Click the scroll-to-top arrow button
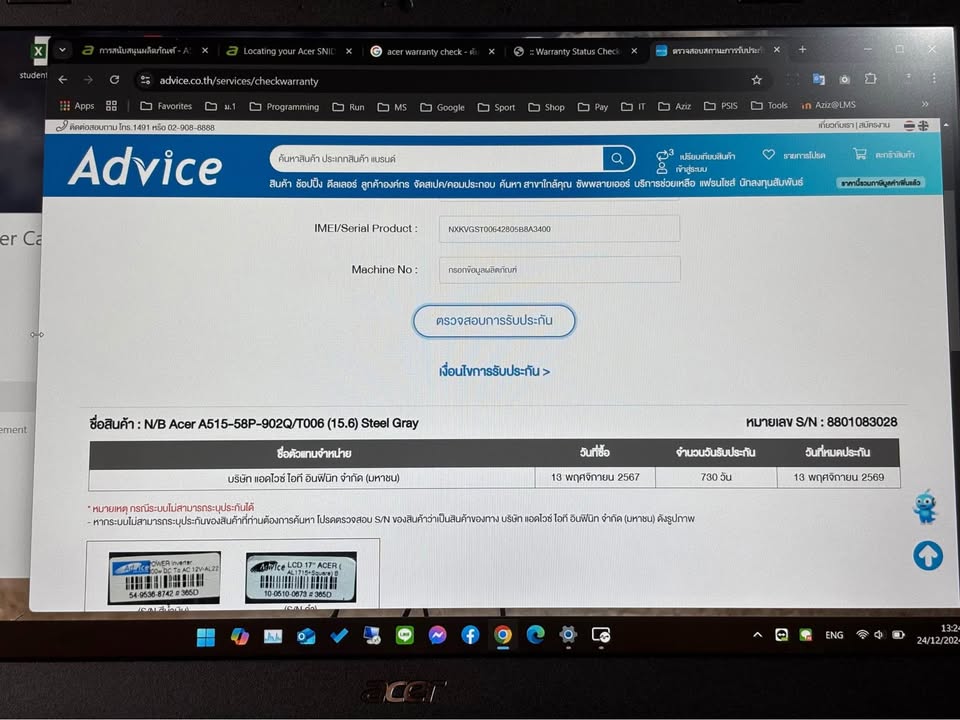Screen dimensions: 960x720 [x=928, y=555]
